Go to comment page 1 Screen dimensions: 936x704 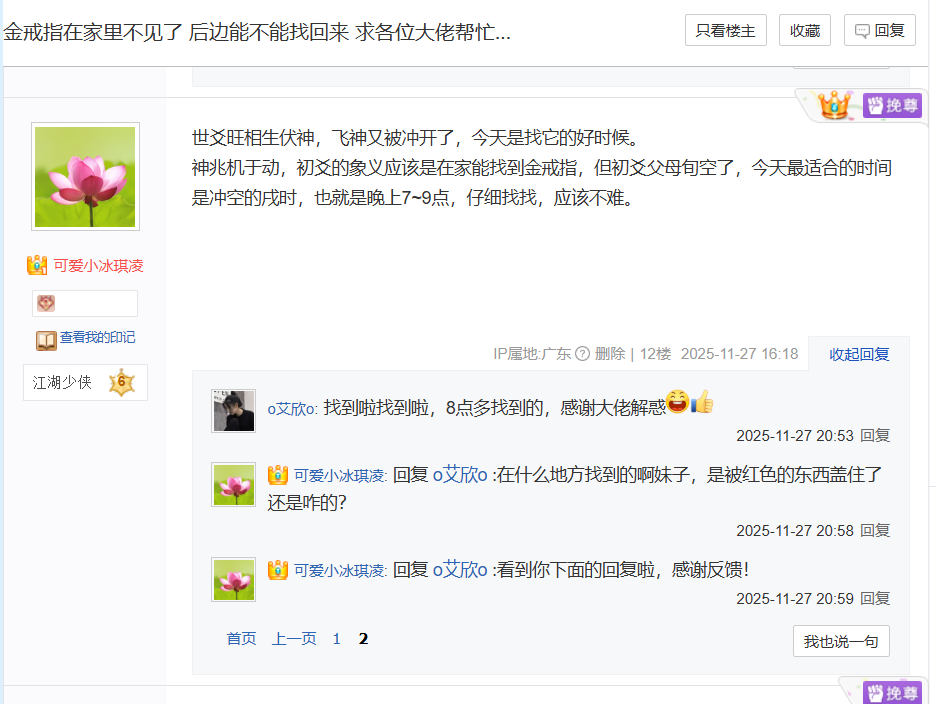337,639
